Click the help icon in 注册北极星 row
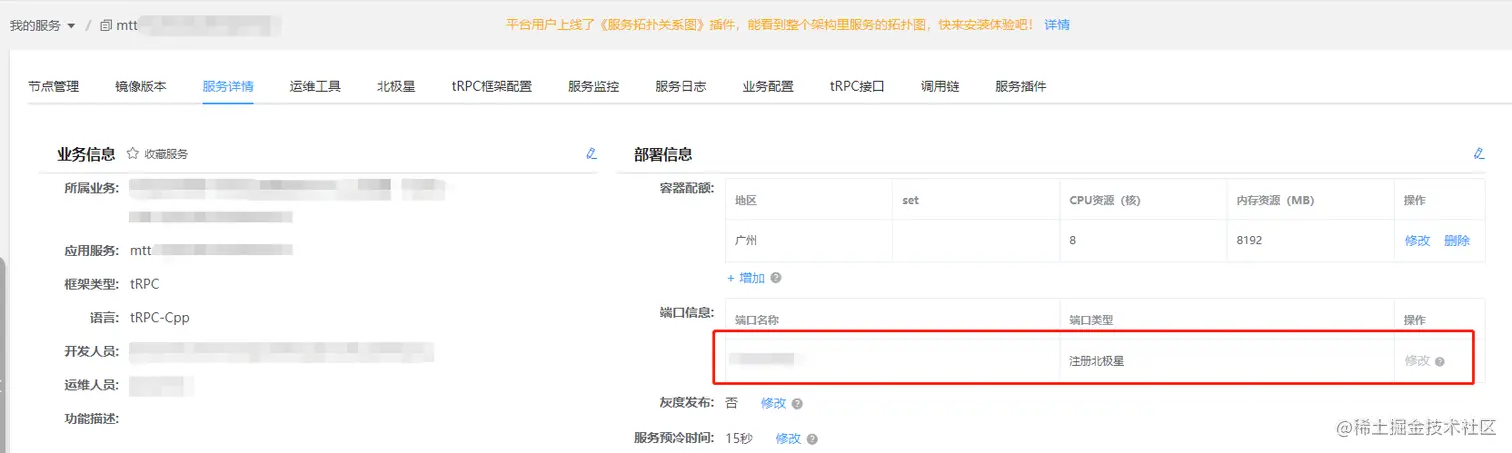The height and width of the screenshot is (453, 1512). pyautogui.click(x=1440, y=362)
